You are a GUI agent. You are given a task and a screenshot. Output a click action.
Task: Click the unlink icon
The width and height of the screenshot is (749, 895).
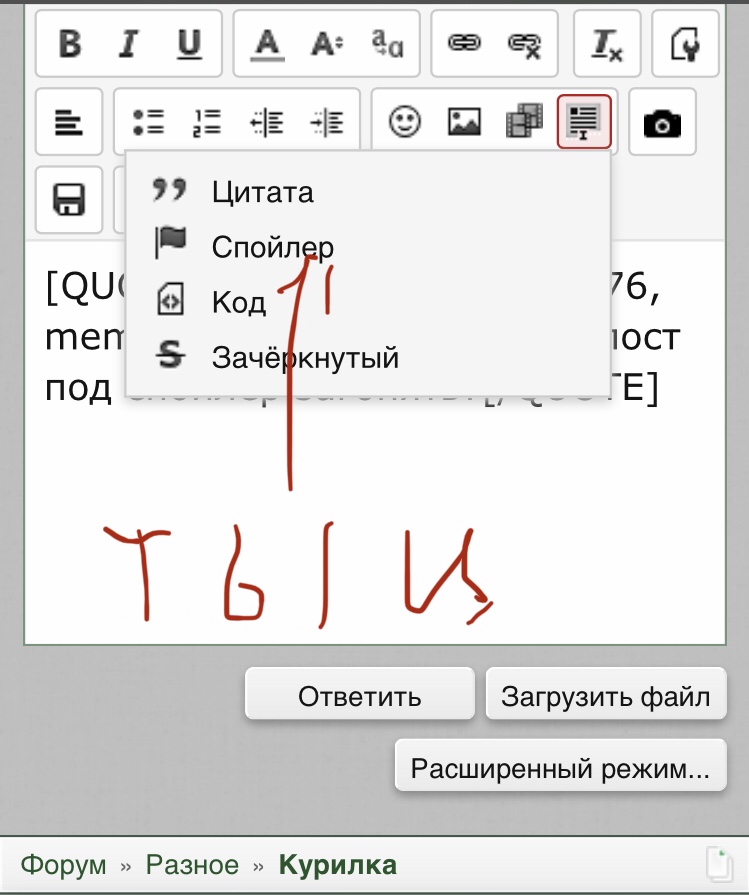pyautogui.click(x=524, y=44)
